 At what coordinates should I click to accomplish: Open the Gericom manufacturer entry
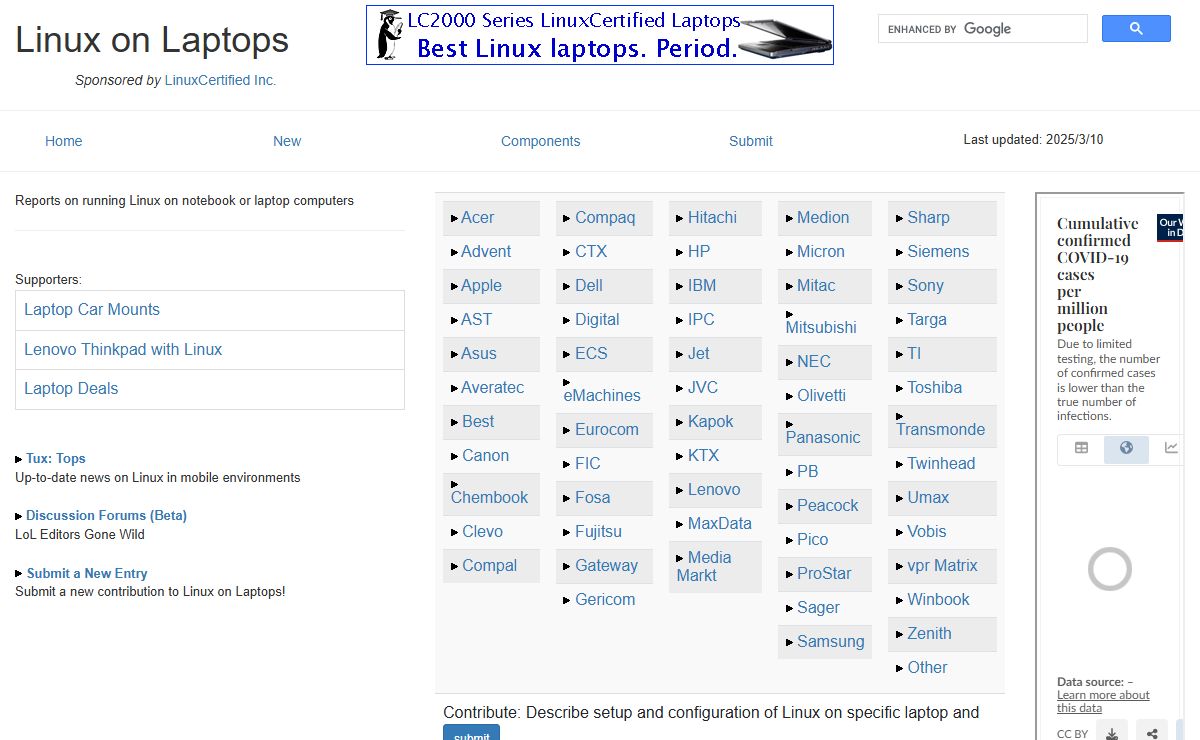click(605, 600)
